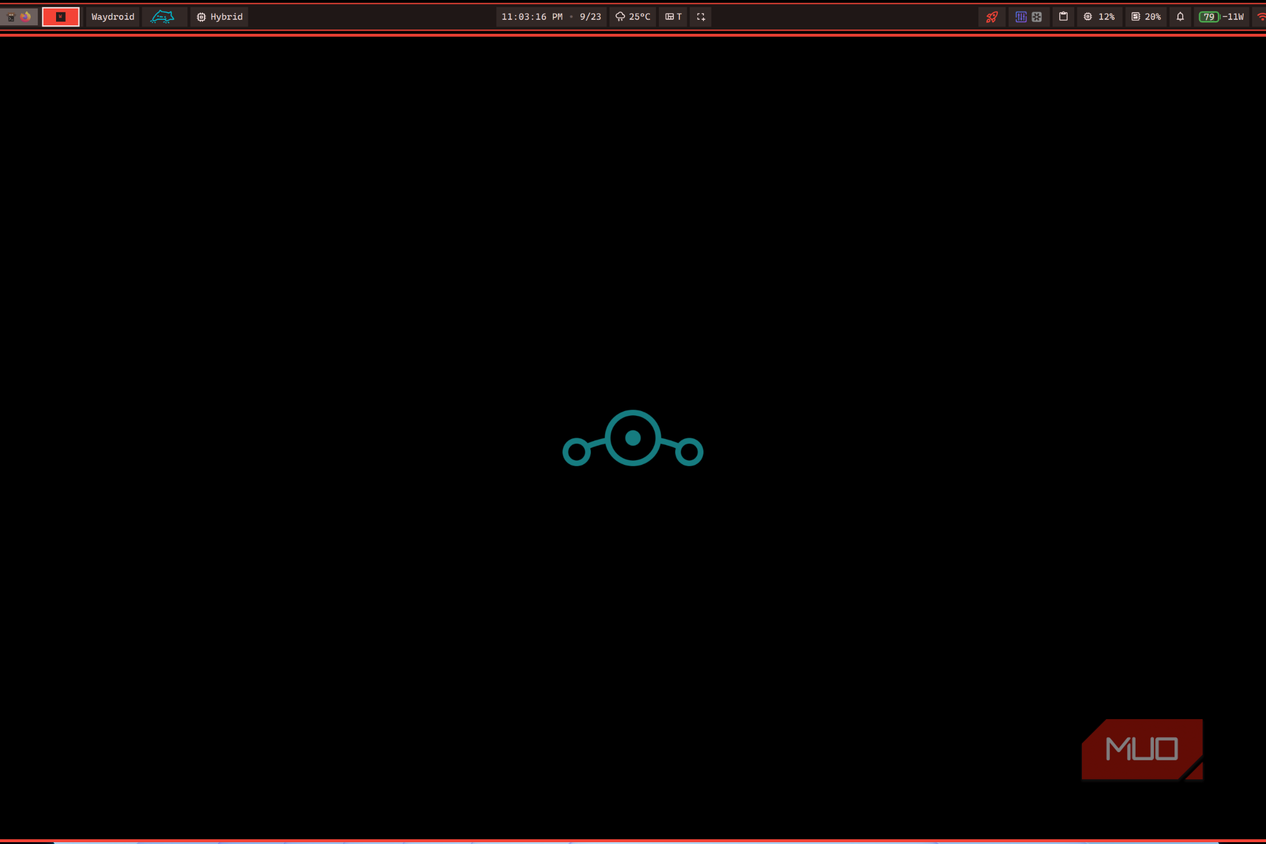The height and width of the screenshot is (844, 1266).
Task: Open the Firefox workspace icon
Action: pos(26,17)
